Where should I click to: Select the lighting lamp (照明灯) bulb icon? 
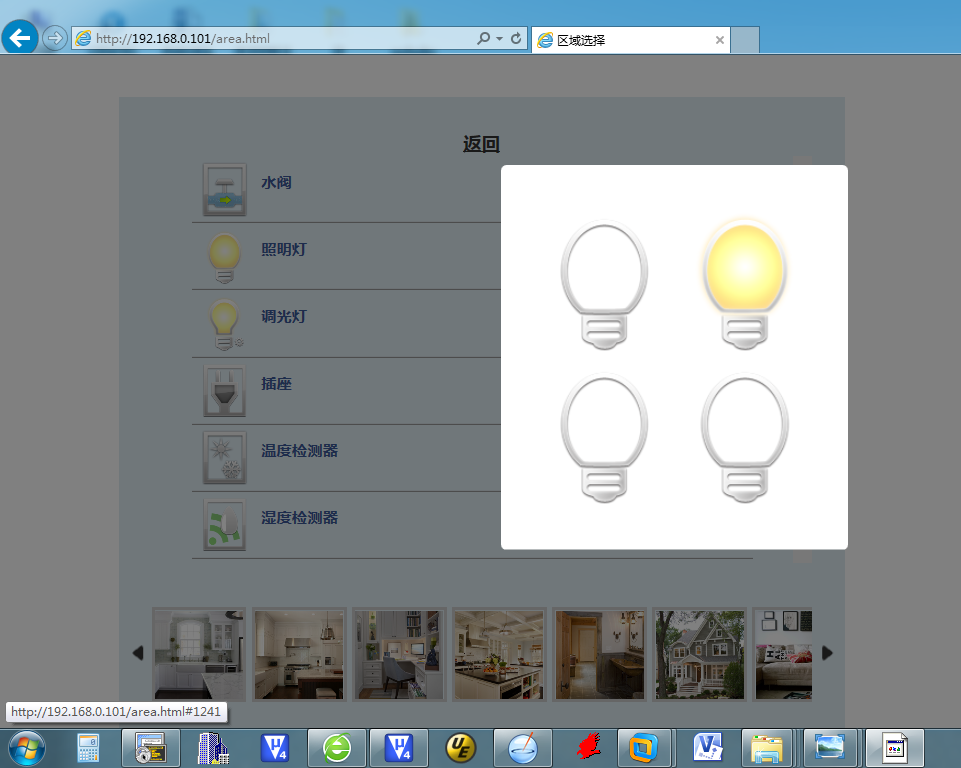point(224,257)
